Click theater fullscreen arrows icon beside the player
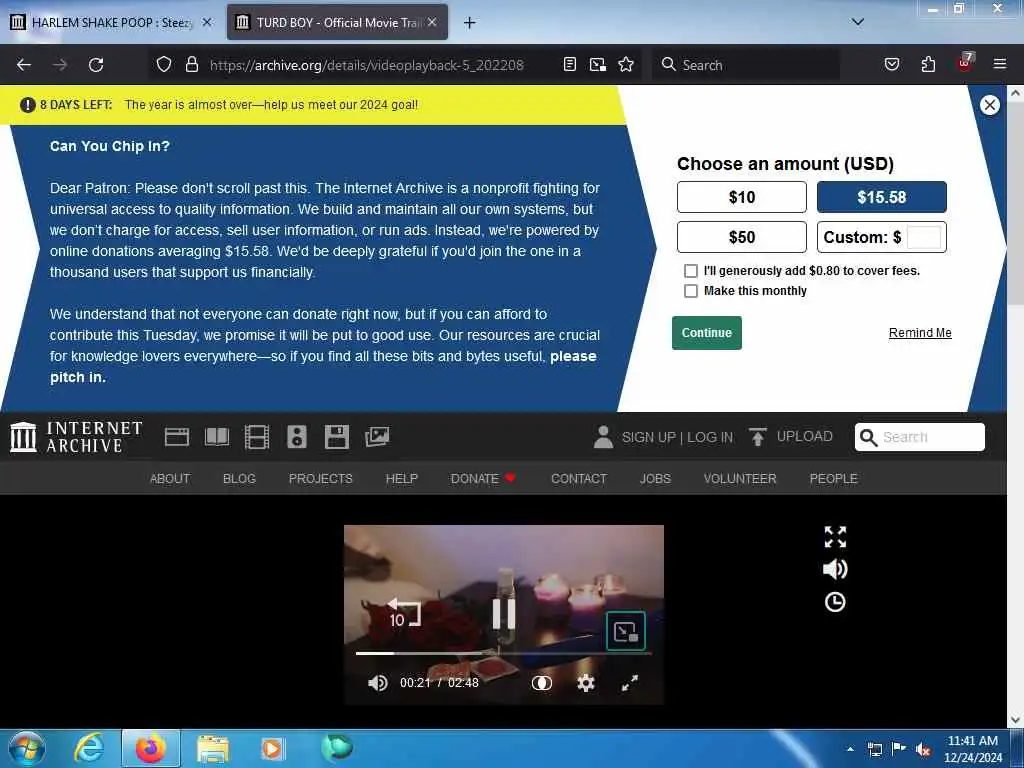1024x768 pixels. tap(835, 537)
